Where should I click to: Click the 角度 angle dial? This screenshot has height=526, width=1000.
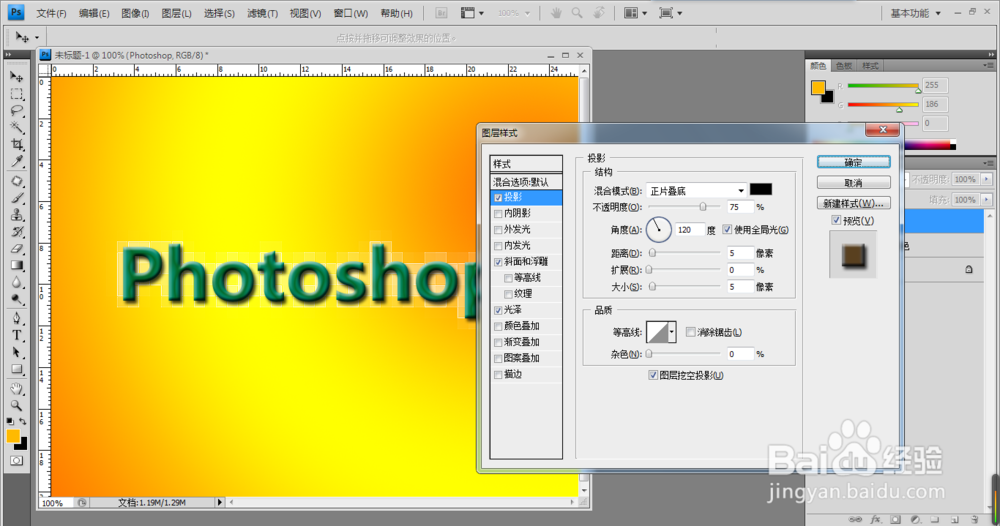659,230
